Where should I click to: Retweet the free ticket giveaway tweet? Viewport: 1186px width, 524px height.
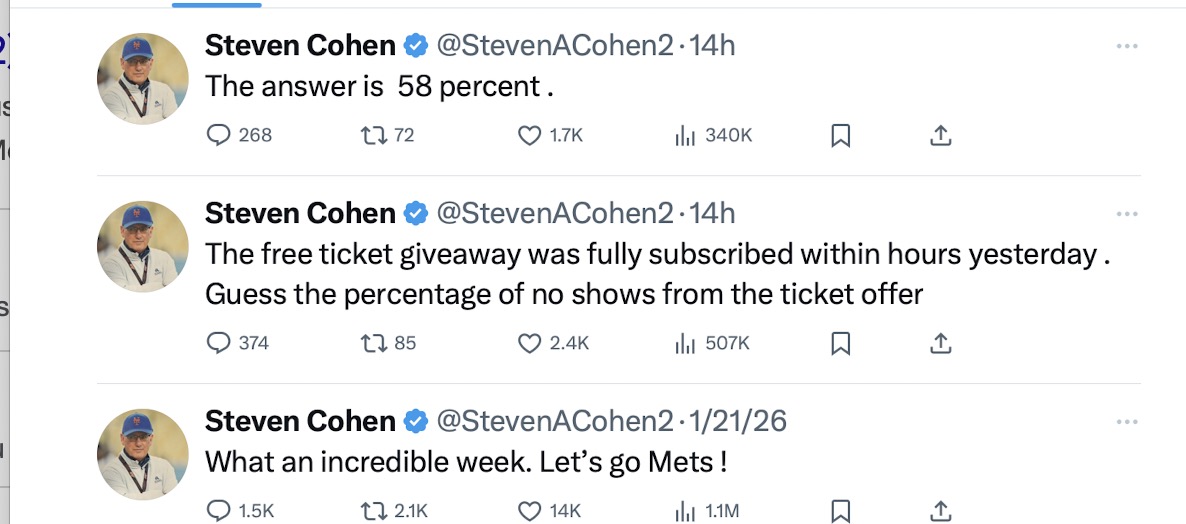(372, 343)
